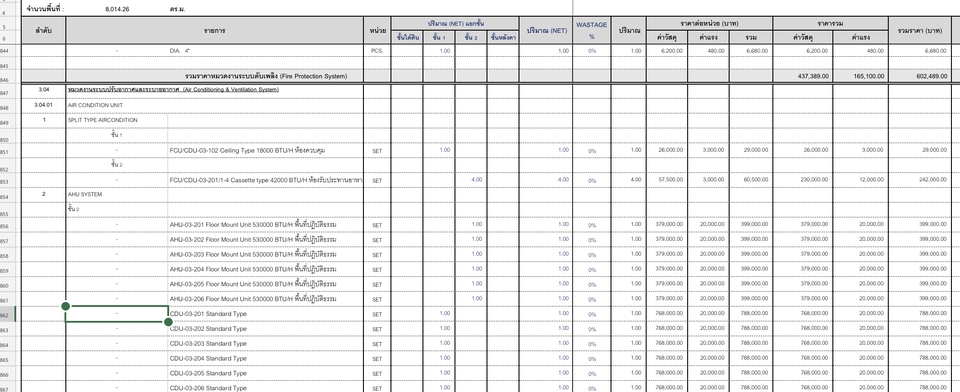Click the 4.00 cell in ชั้น 2 column

click(471, 180)
